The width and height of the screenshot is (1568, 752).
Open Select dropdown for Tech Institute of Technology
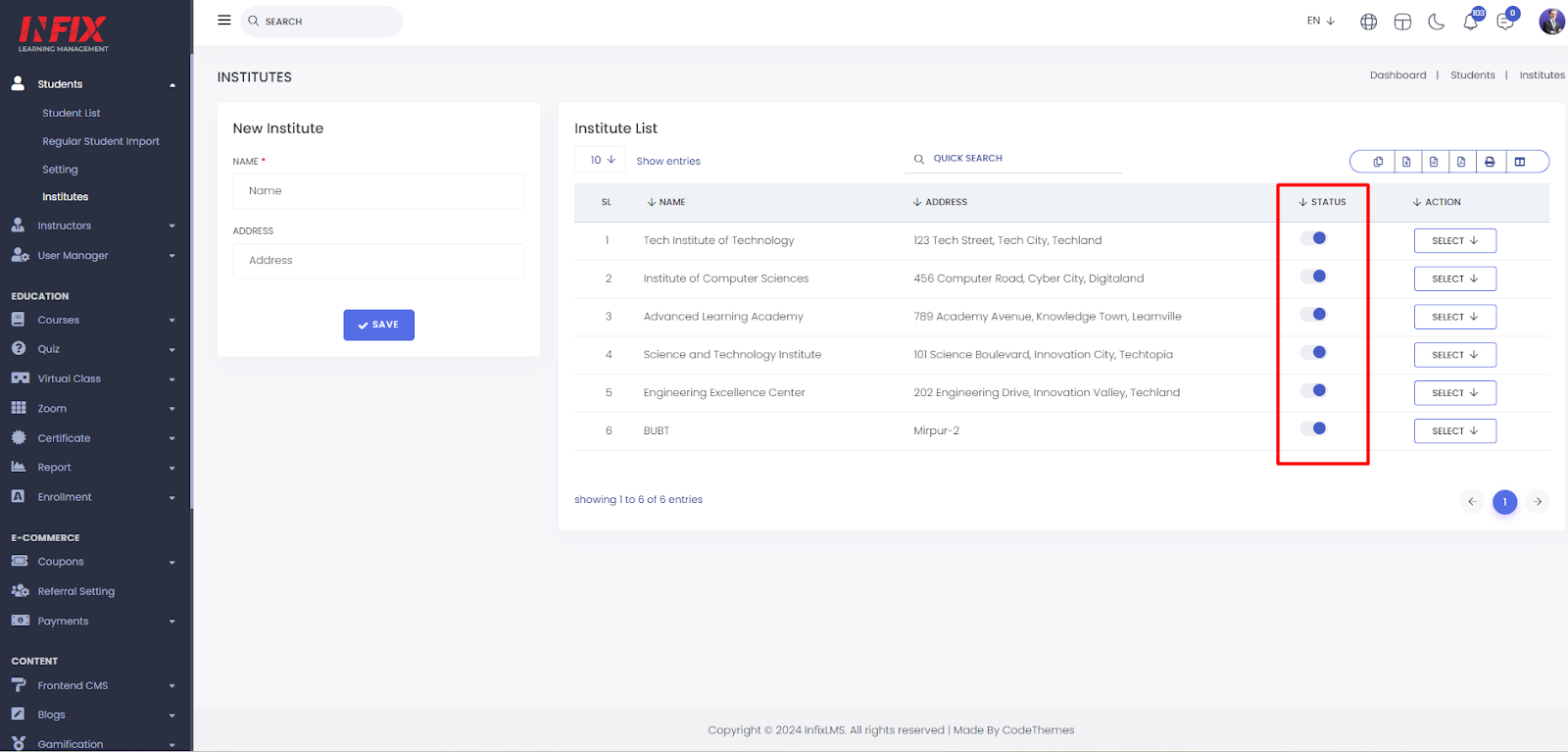[1454, 241]
